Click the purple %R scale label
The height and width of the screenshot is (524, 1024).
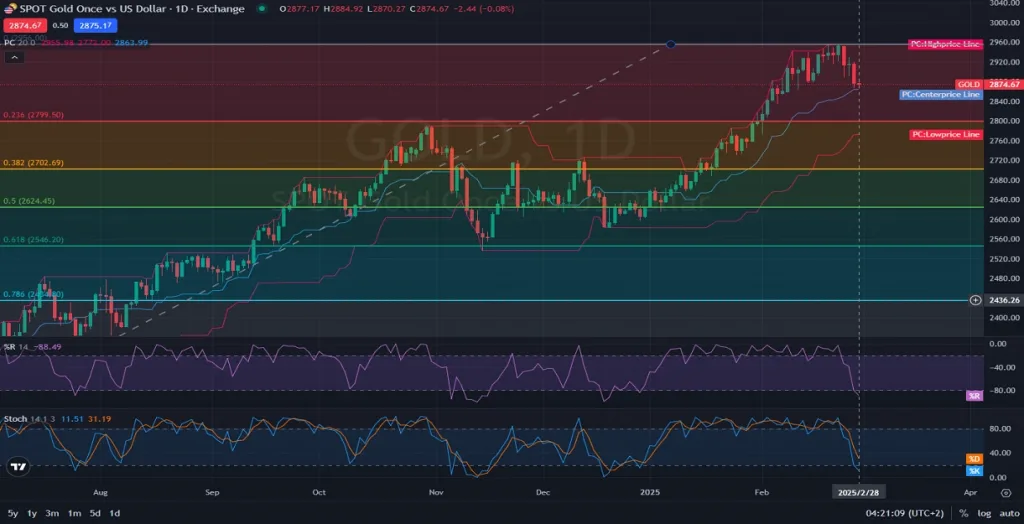click(x=974, y=396)
